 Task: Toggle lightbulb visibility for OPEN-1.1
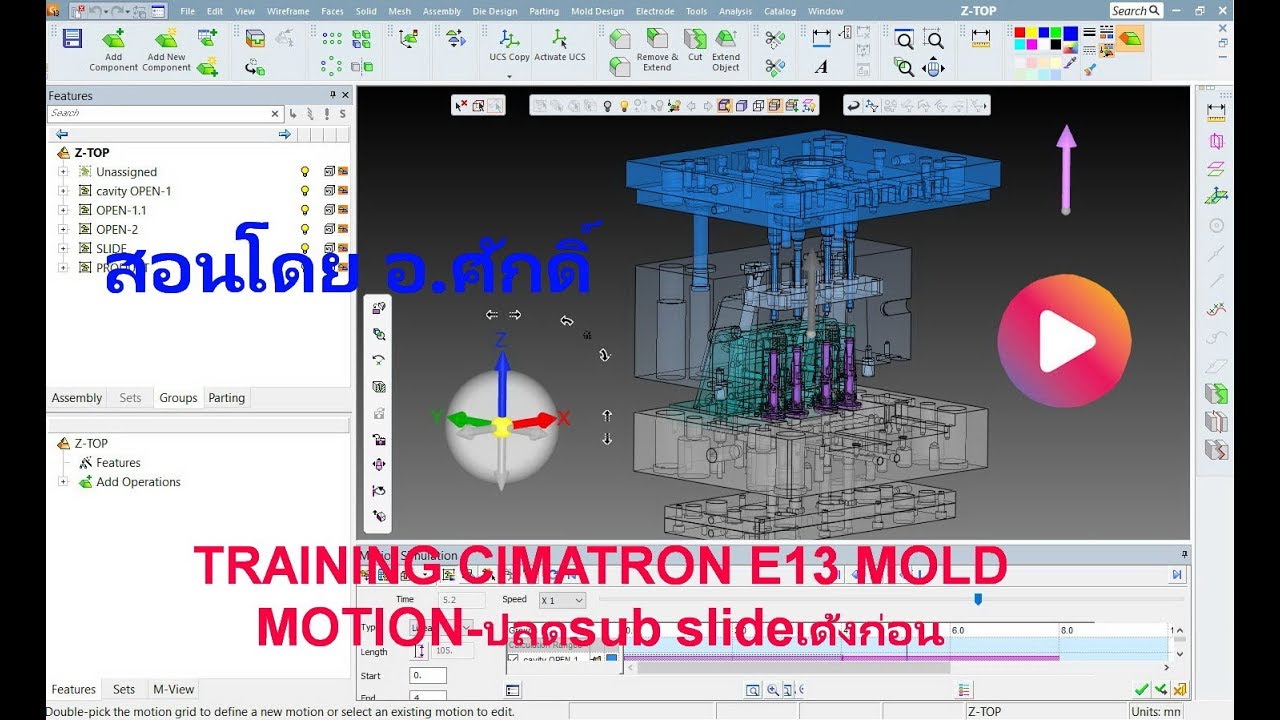point(305,210)
